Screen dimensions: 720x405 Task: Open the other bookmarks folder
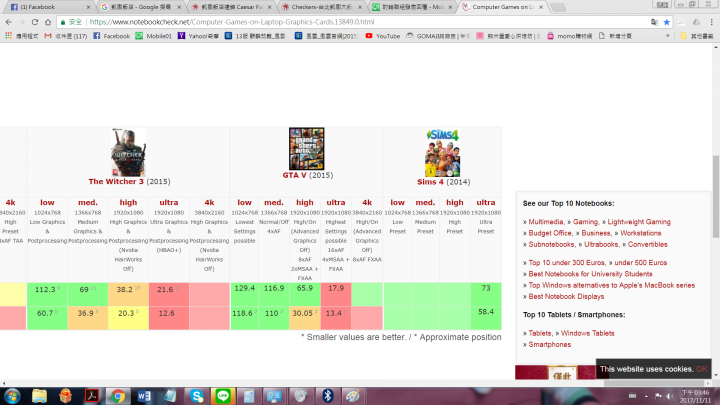coord(697,36)
